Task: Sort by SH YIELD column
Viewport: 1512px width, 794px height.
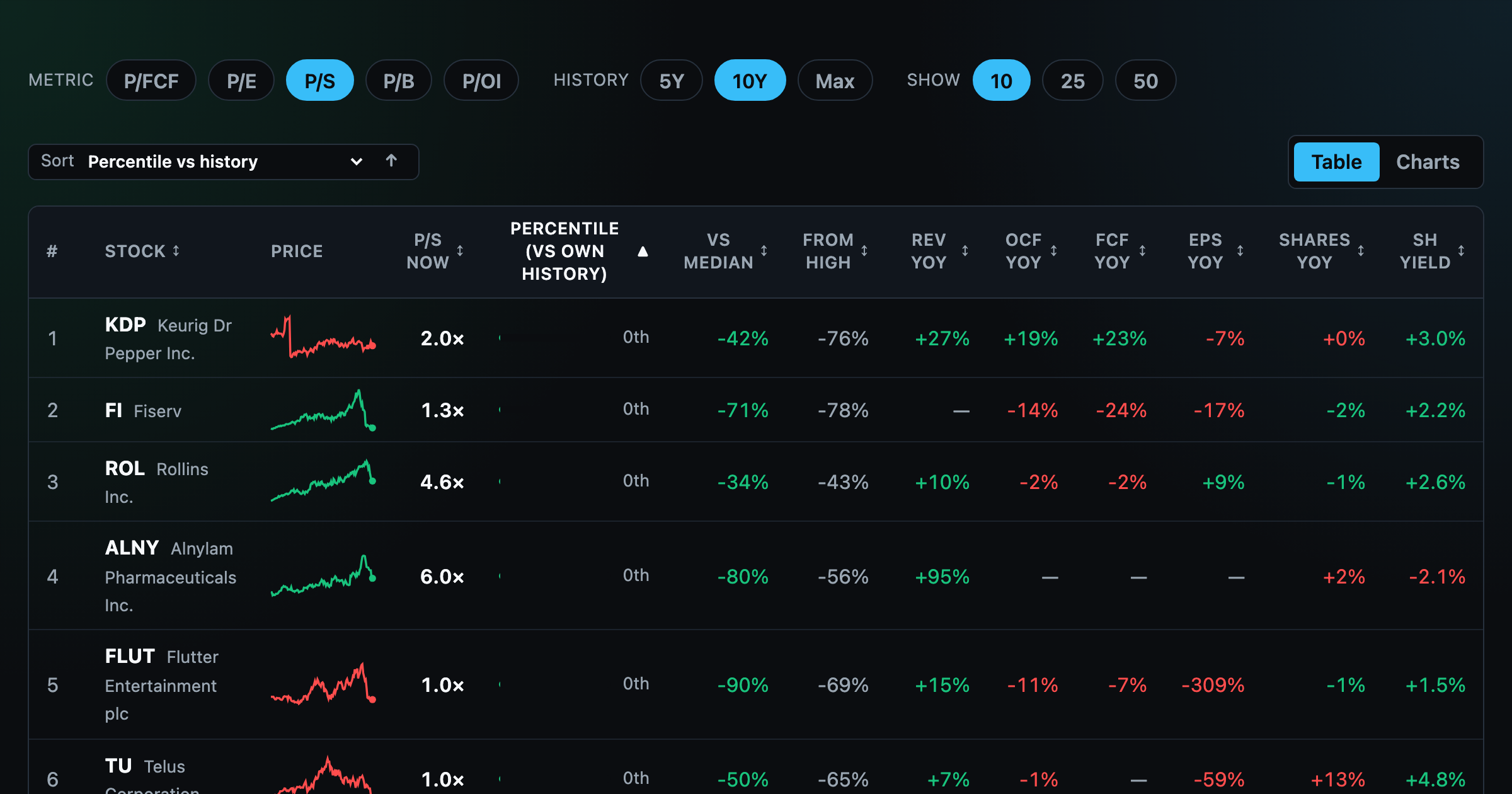Action: 1432,251
